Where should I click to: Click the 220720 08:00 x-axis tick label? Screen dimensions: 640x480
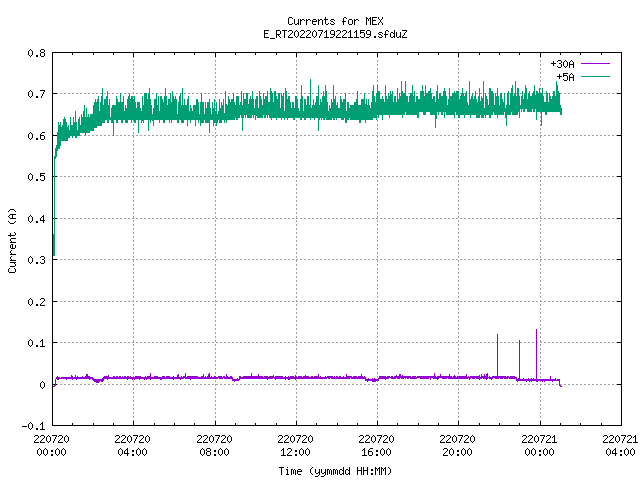pyautogui.click(x=214, y=445)
